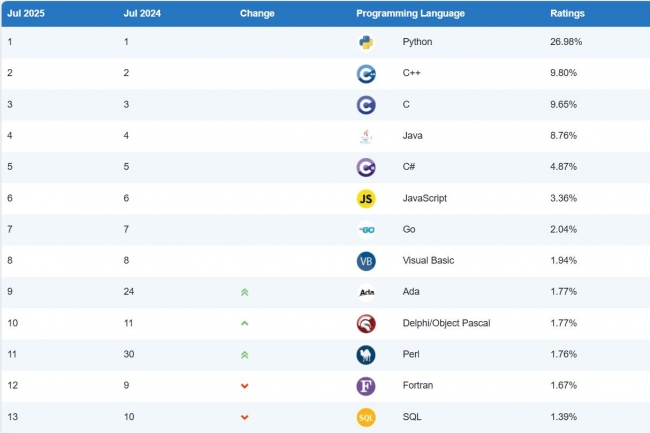Viewport: 650px width, 433px height.
Task: Select the Perl language name
Action: (411, 354)
